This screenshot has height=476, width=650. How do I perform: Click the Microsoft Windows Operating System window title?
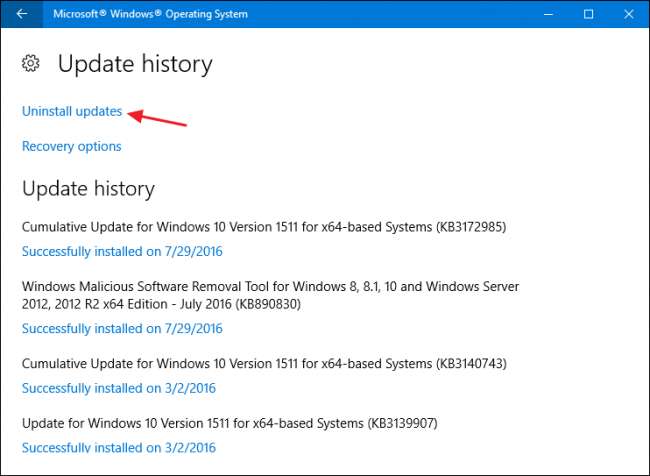[152, 14]
